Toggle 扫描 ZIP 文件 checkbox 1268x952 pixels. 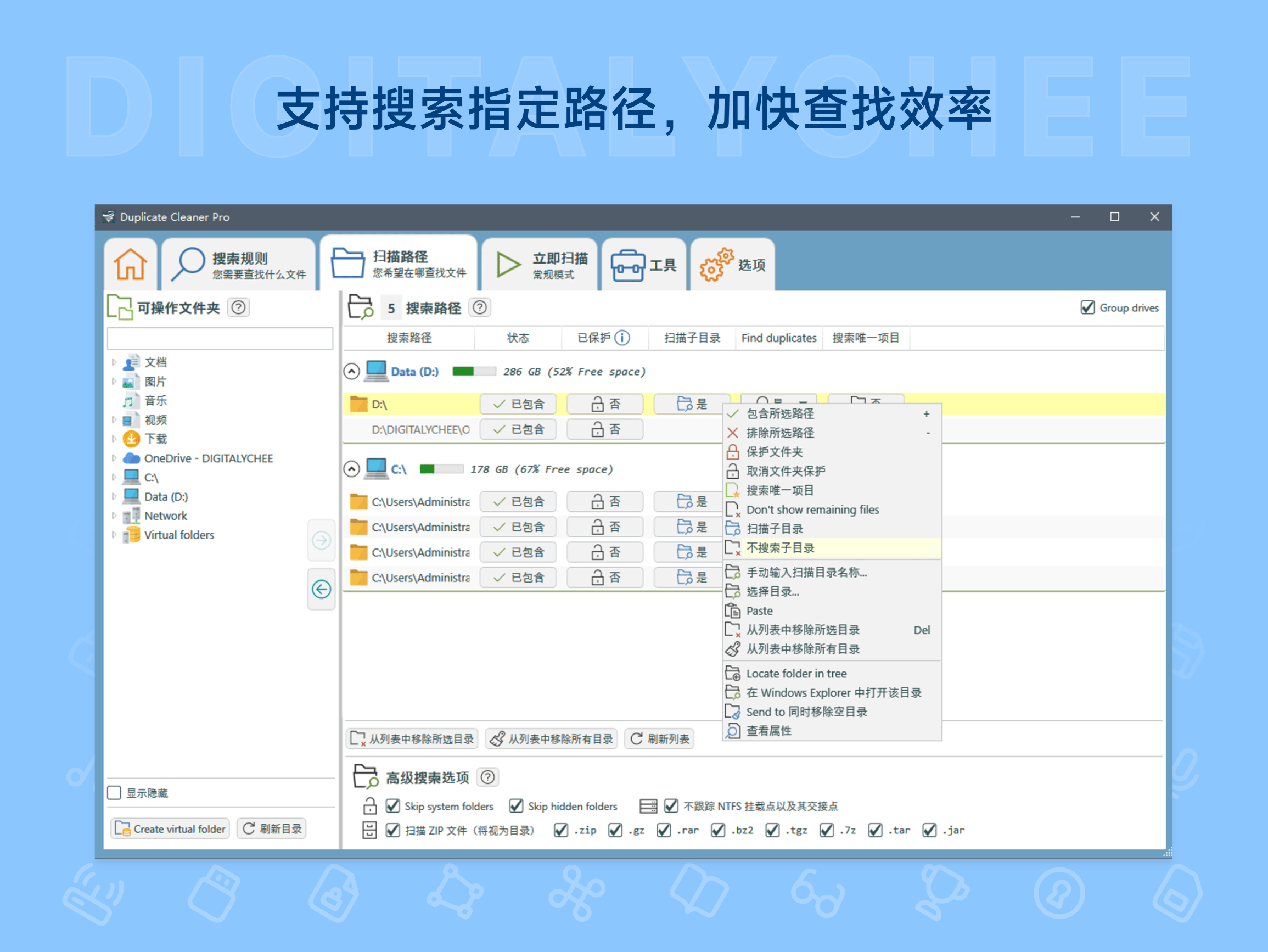pyautogui.click(x=392, y=830)
